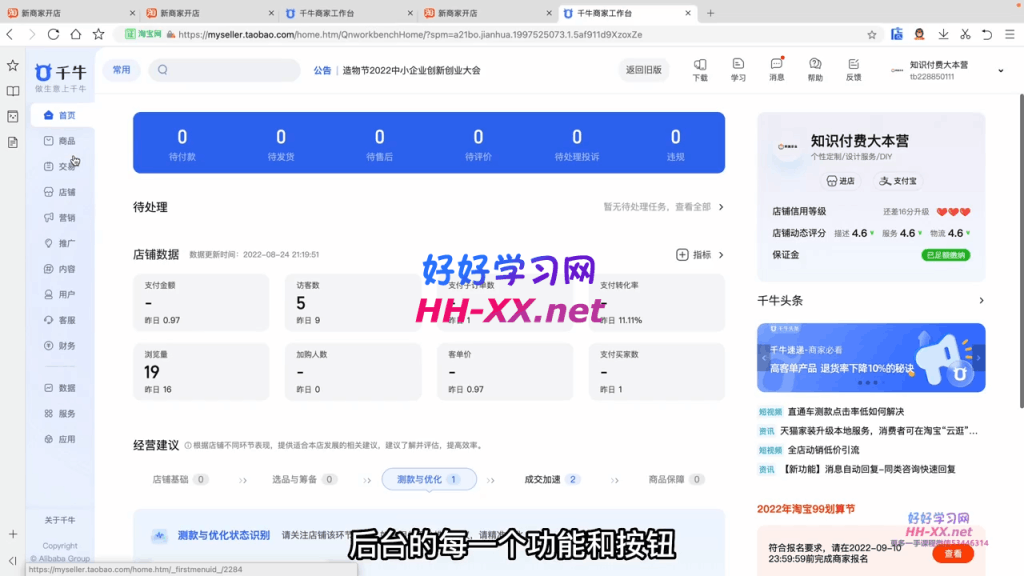Click the page vertical scrollbar
Viewport: 1024px width, 576px height.
pyautogui.click(x=1021, y=251)
